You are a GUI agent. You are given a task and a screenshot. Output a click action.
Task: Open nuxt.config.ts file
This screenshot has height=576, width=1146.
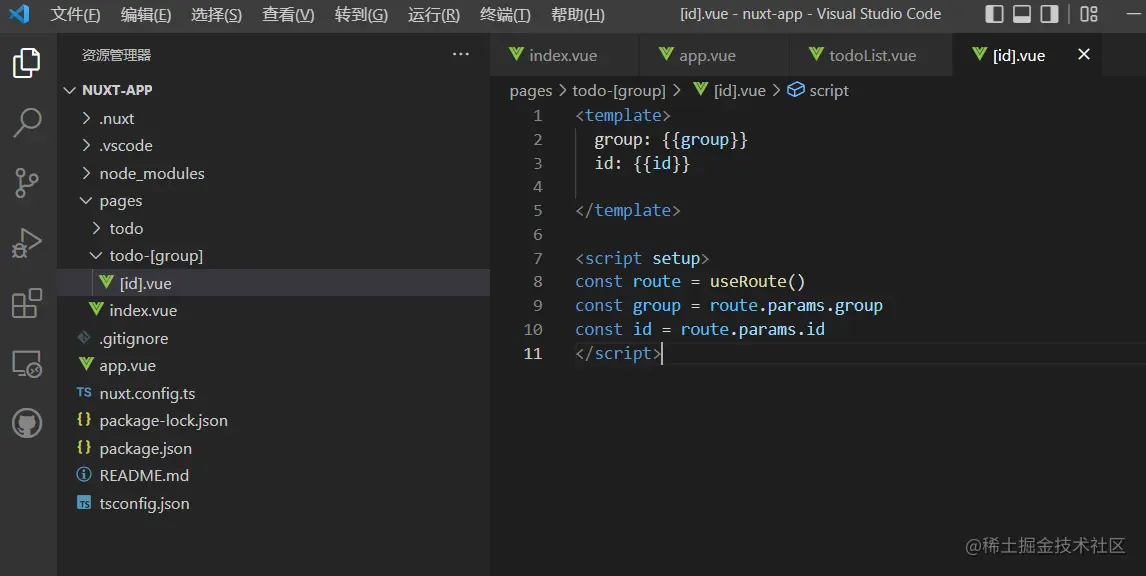273,393
